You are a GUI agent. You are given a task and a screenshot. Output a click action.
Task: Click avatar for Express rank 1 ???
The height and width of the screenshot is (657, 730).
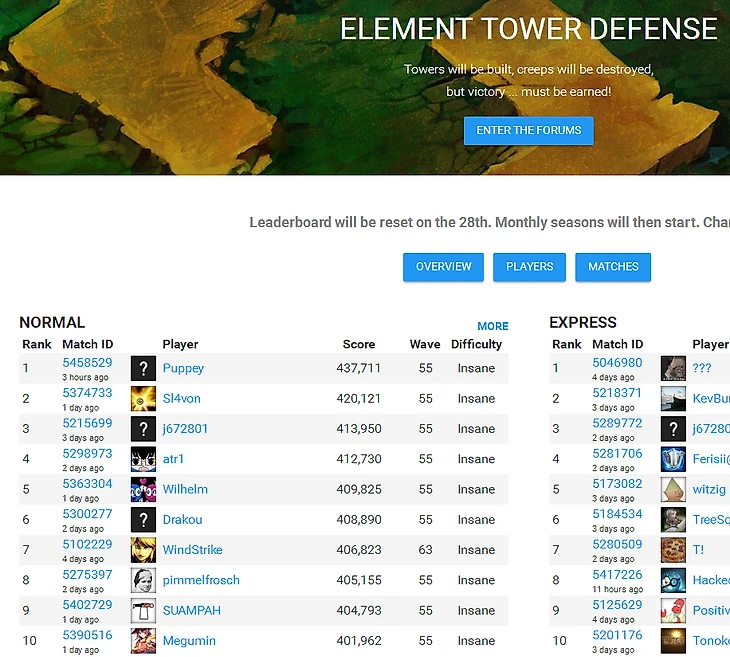click(x=673, y=368)
